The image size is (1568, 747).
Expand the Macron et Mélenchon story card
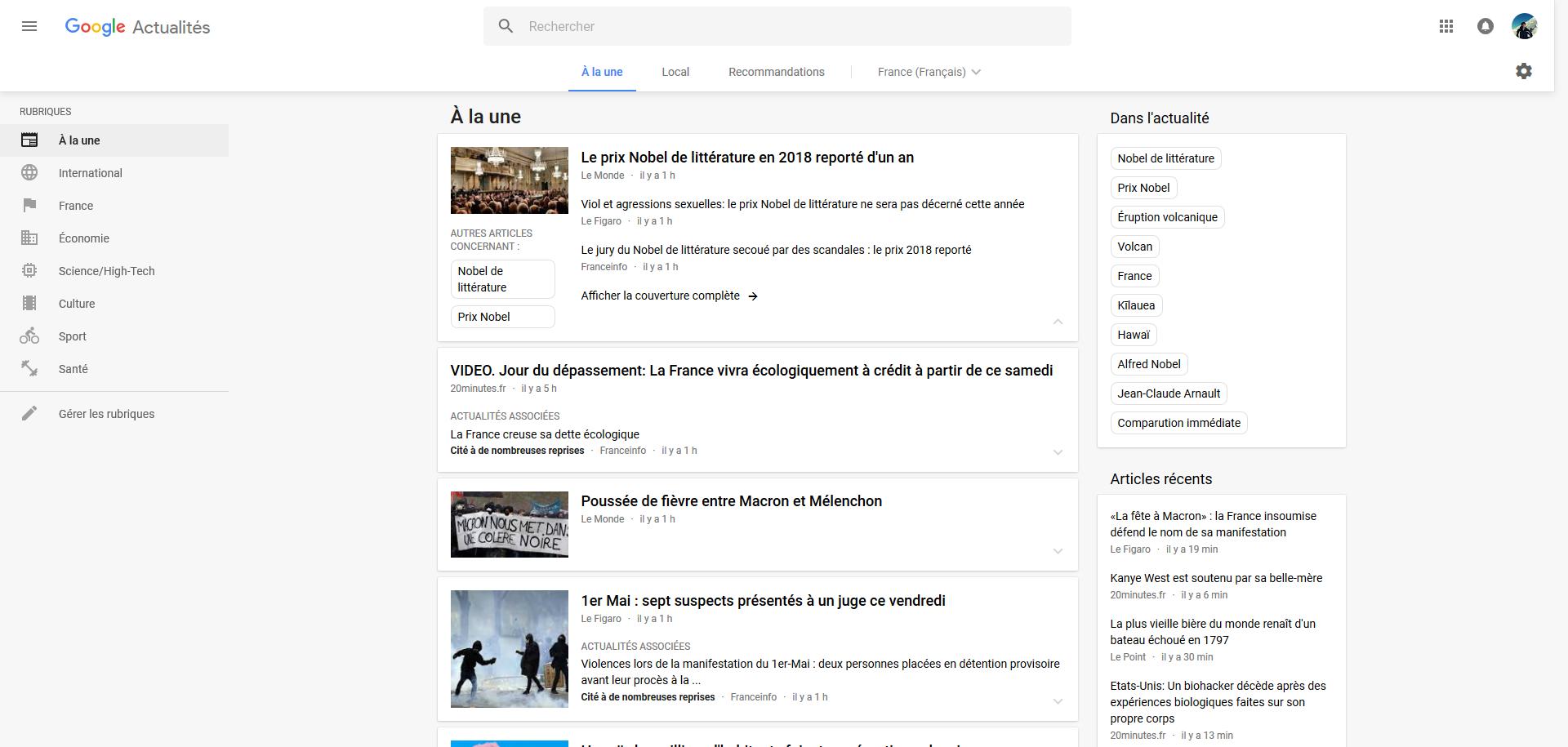pyautogui.click(x=1058, y=551)
